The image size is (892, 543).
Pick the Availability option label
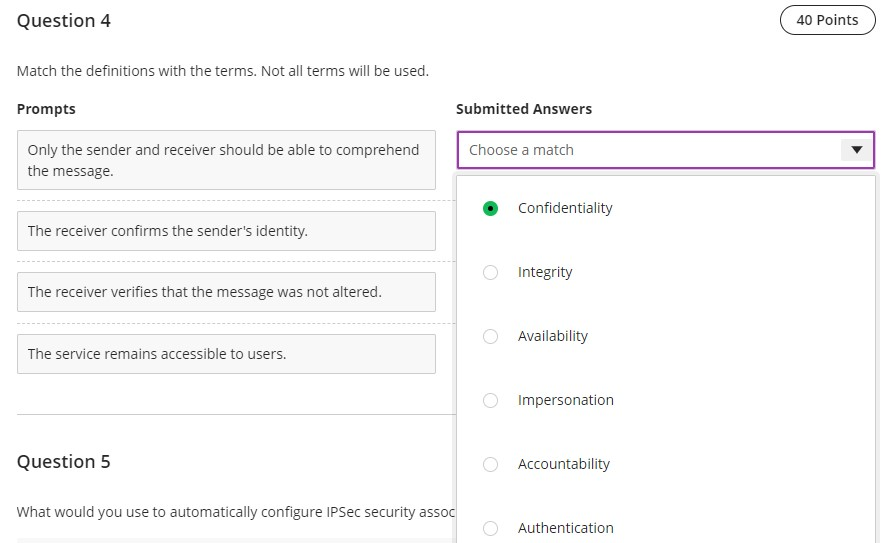tap(553, 336)
